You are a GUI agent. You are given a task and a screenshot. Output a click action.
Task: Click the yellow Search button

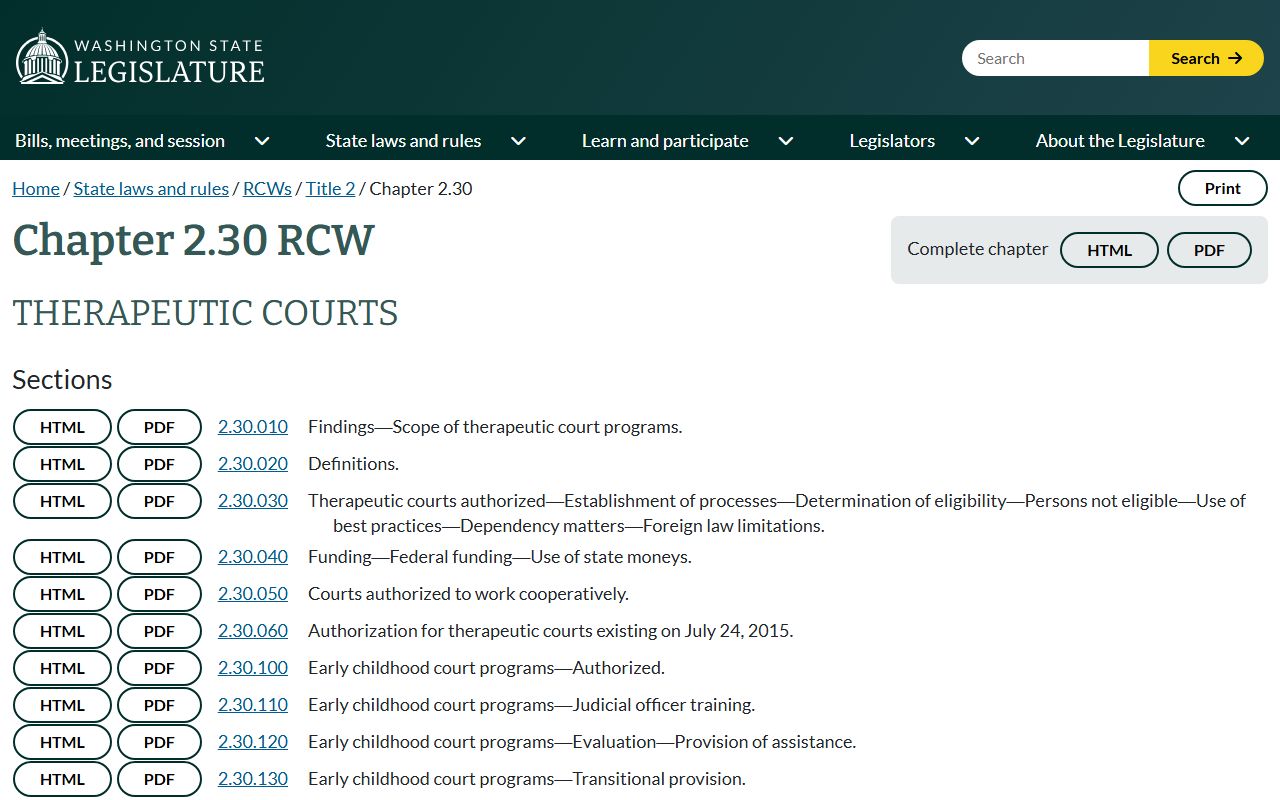point(1206,58)
